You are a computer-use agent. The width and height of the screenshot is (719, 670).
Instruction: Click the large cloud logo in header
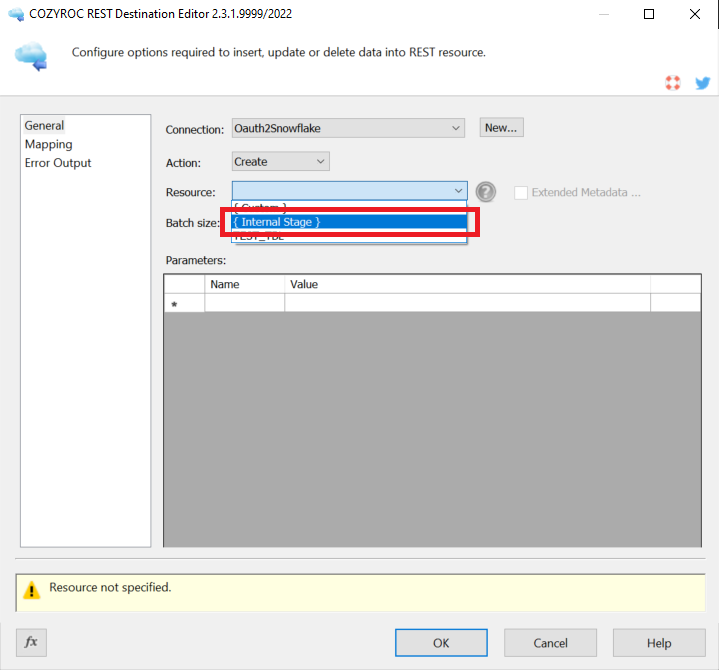(31, 56)
